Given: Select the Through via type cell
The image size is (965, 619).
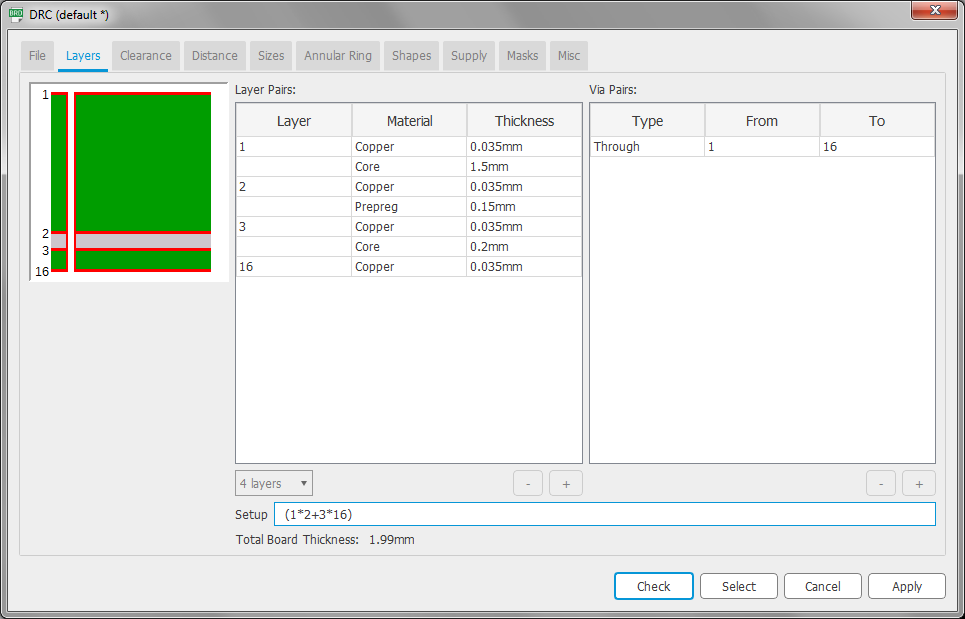Looking at the screenshot, I should click(647, 147).
